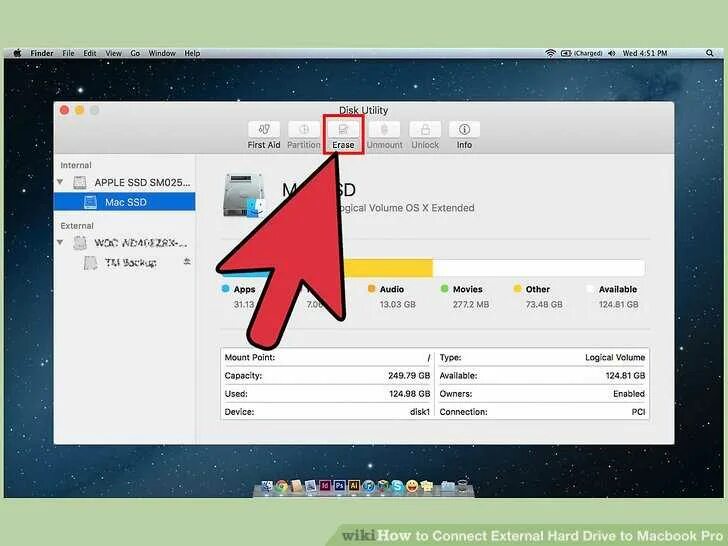Open the Go menu
Viewport: 728px width, 546px height.
click(135, 53)
